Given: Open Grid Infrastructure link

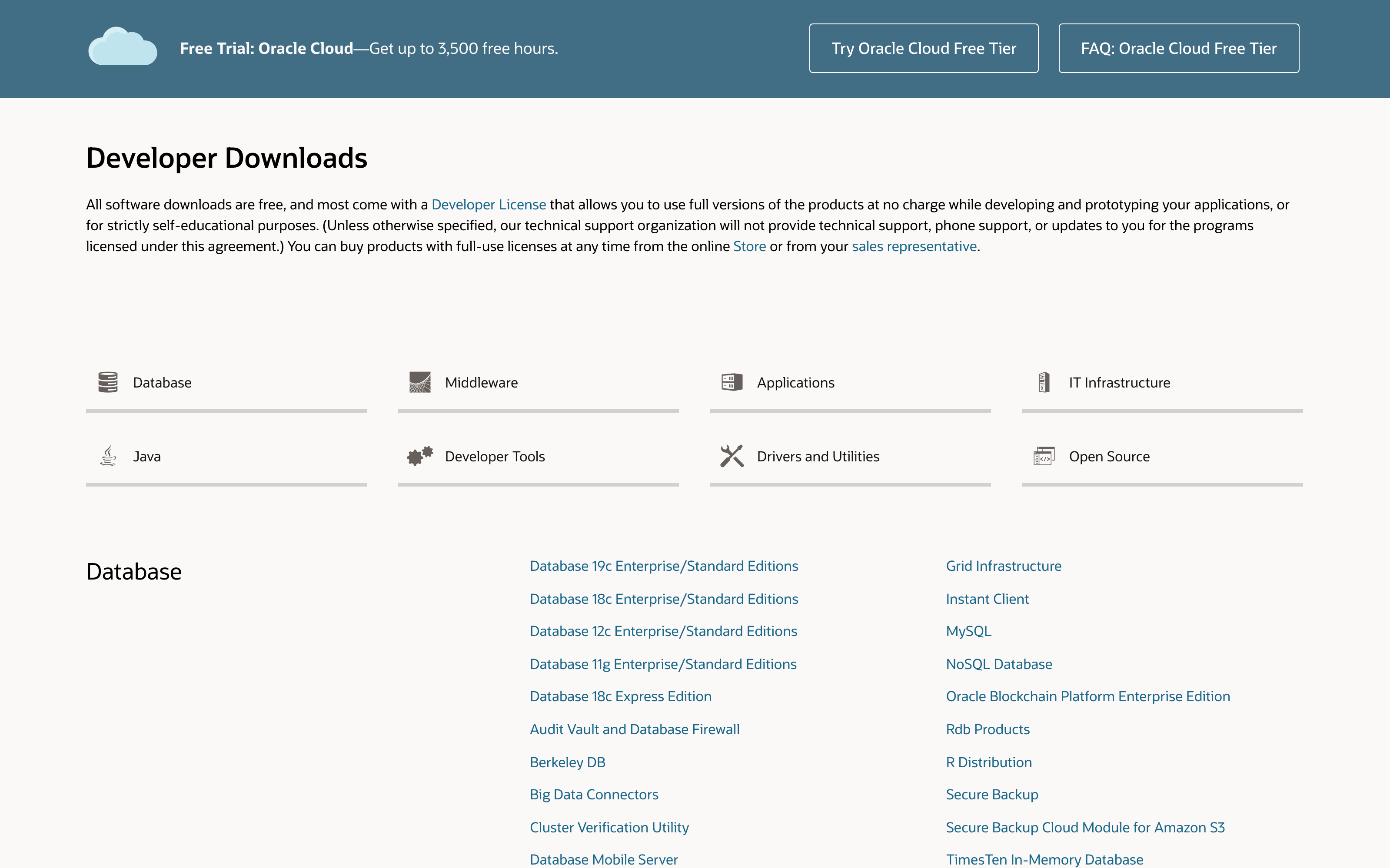Looking at the screenshot, I should point(1004,566).
